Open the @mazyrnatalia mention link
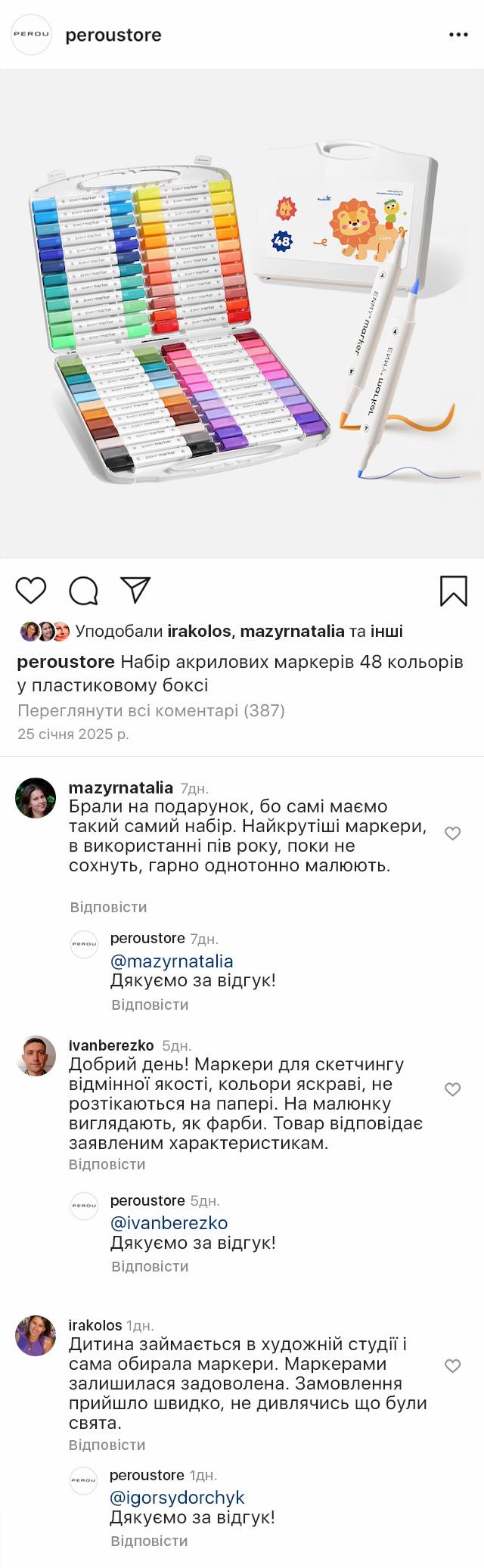Viewport: 484px width, 1568px height. (x=172, y=961)
